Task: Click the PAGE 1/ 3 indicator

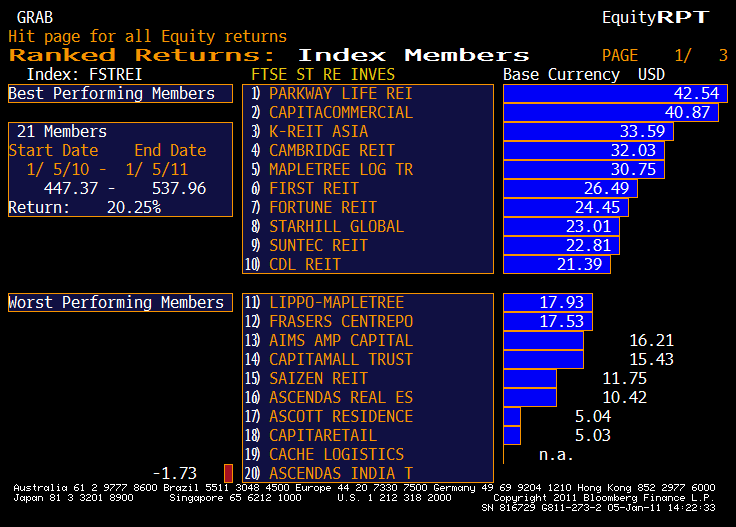Action: tap(665, 55)
